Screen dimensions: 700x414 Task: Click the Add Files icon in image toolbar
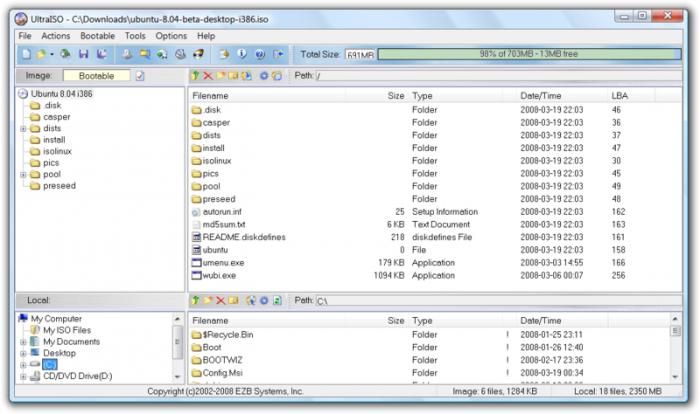pos(246,76)
